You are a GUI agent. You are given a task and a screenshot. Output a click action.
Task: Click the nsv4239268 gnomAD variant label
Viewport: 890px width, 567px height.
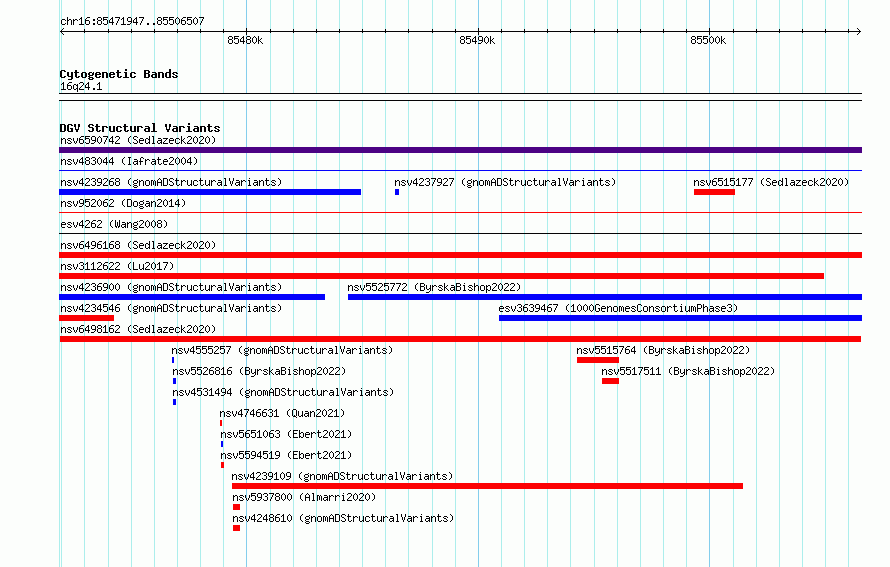tap(171, 182)
